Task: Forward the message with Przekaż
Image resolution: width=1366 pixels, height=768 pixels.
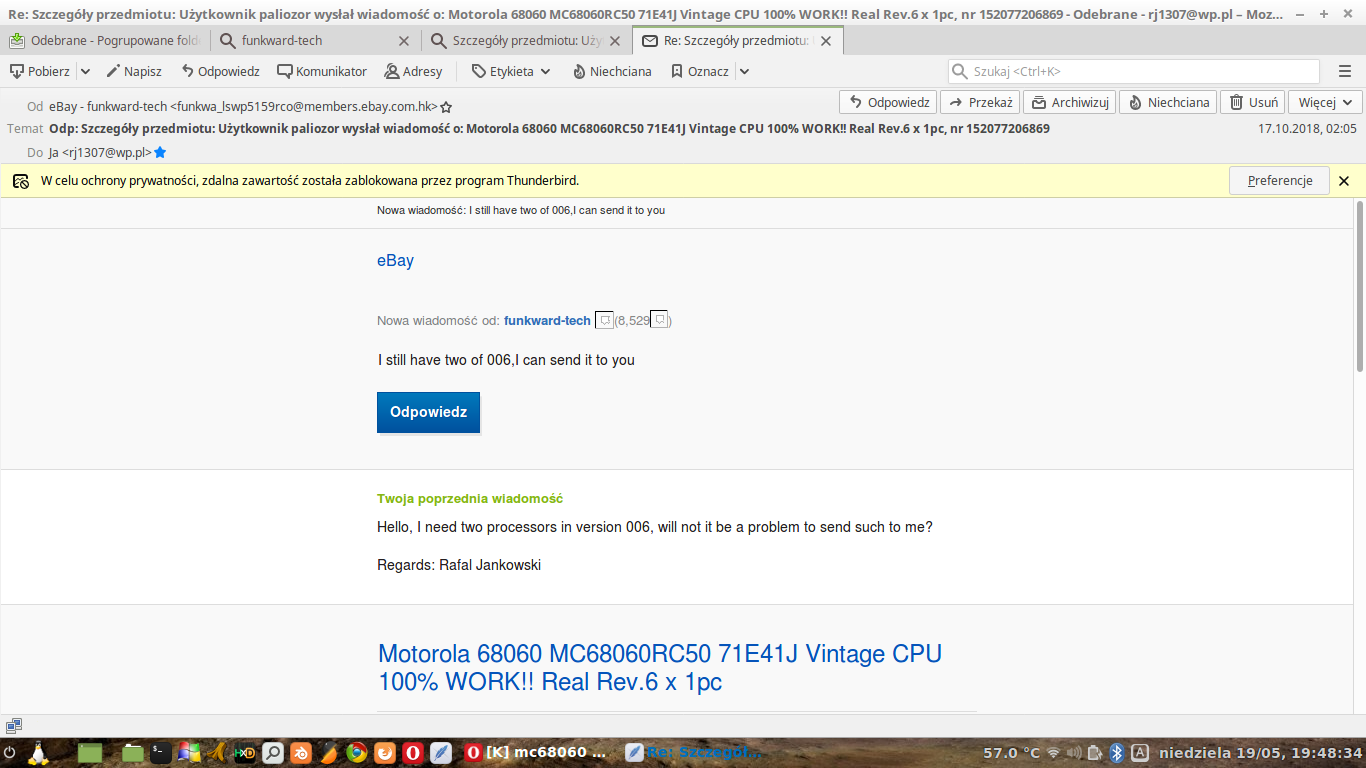Action: [979, 102]
